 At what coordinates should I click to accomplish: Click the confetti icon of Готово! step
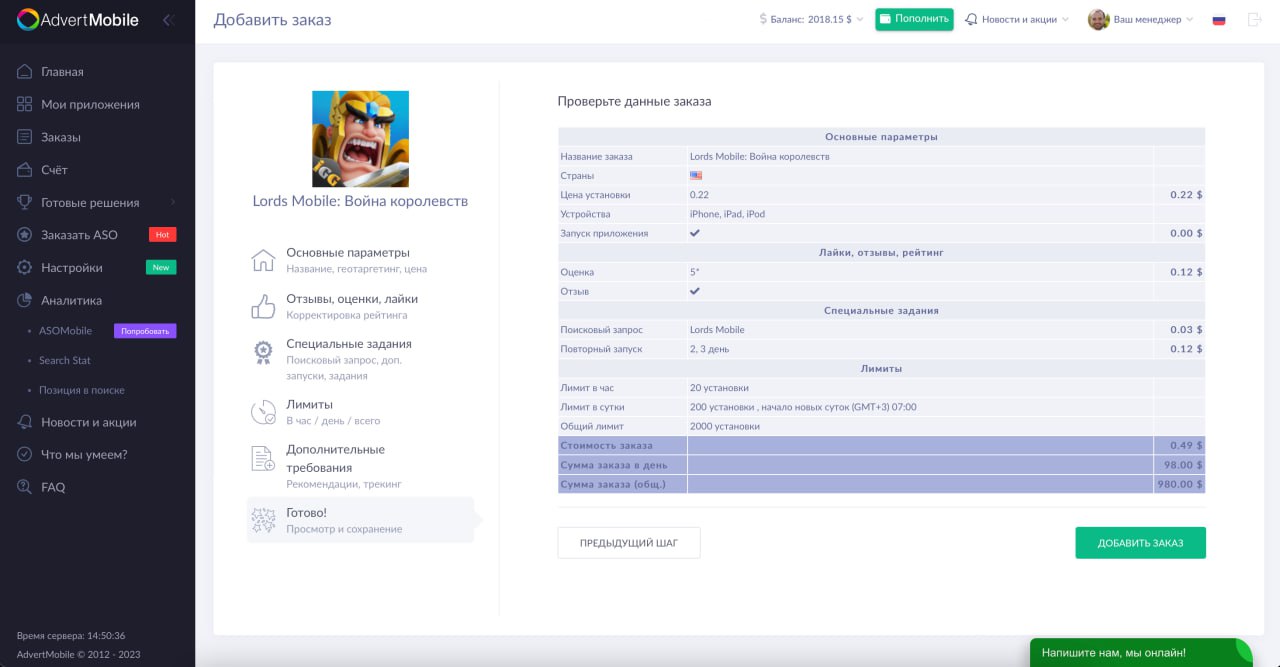pos(263,520)
